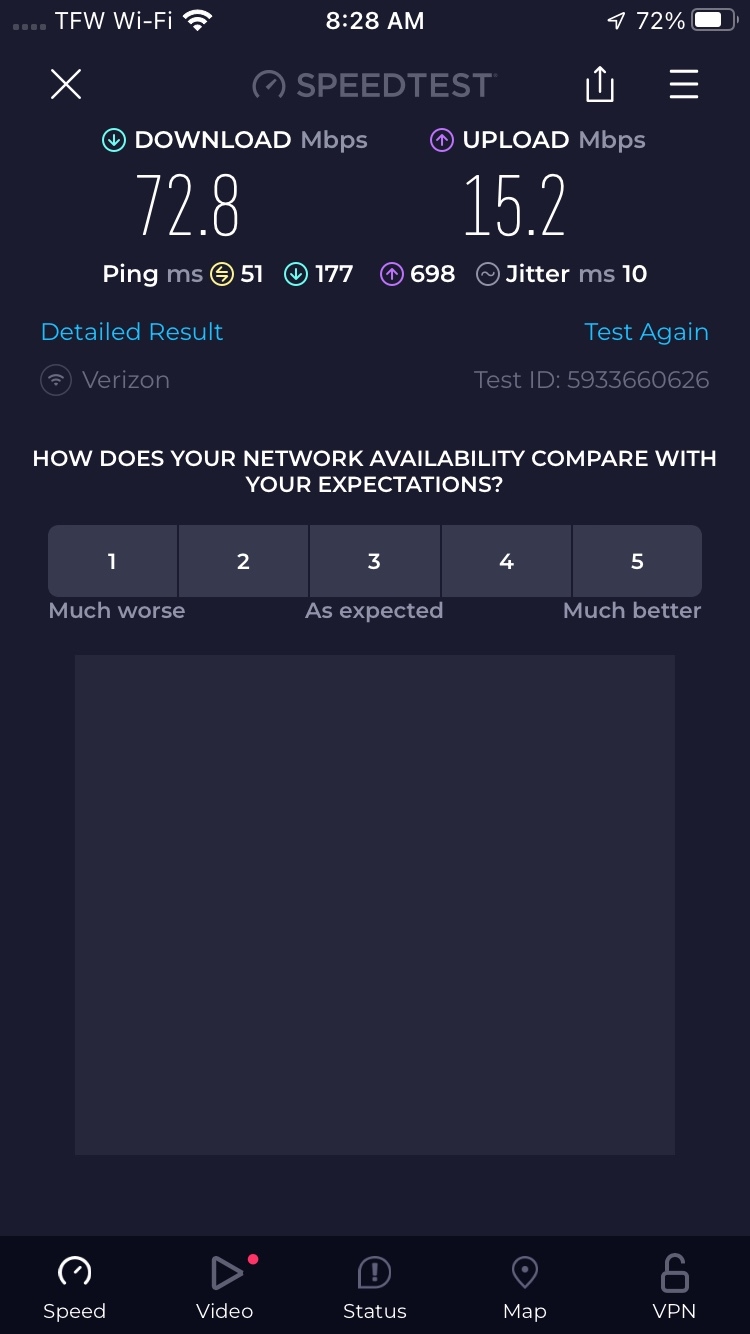Close the result with the X icon

pyautogui.click(x=66, y=84)
